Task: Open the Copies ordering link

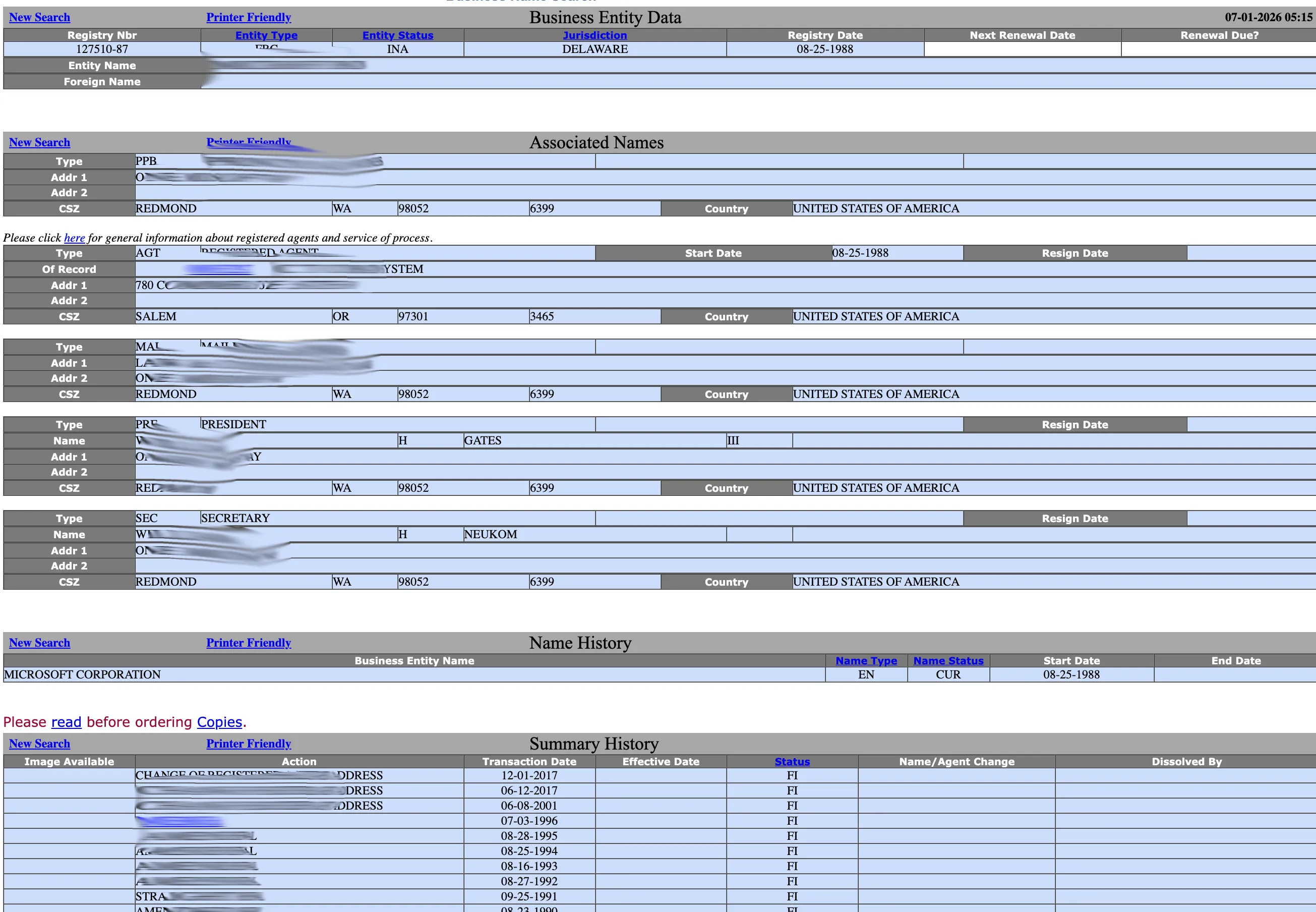Action: pos(219,722)
